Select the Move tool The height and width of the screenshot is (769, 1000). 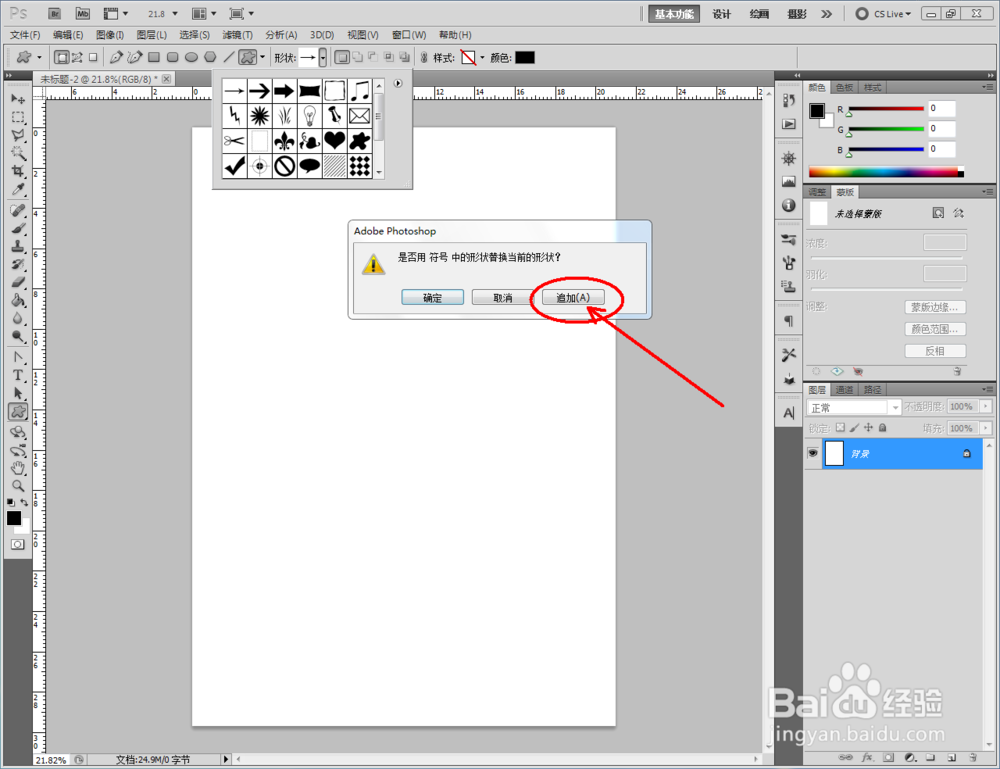click(18, 99)
